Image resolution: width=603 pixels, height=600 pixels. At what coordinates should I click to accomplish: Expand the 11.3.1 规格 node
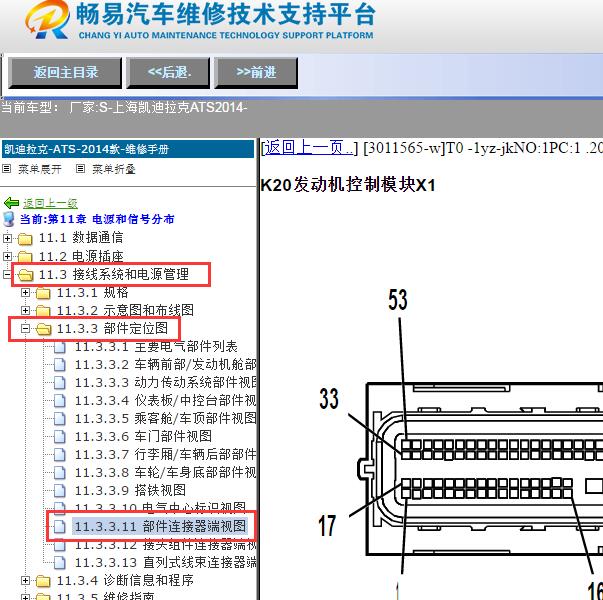pos(25,293)
